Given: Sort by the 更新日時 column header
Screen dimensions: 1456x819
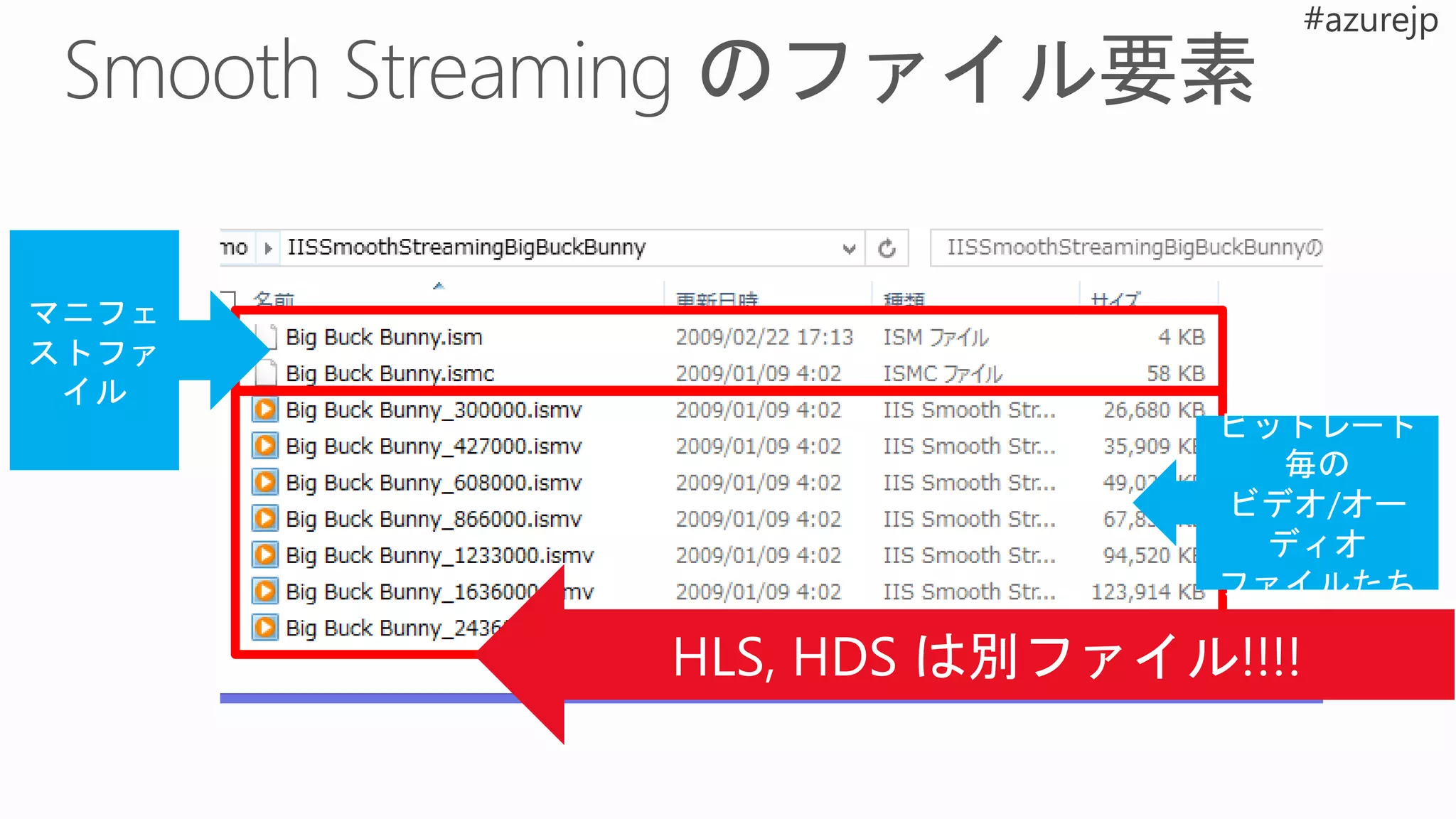Looking at the screenshot, I should coord(717,299).
